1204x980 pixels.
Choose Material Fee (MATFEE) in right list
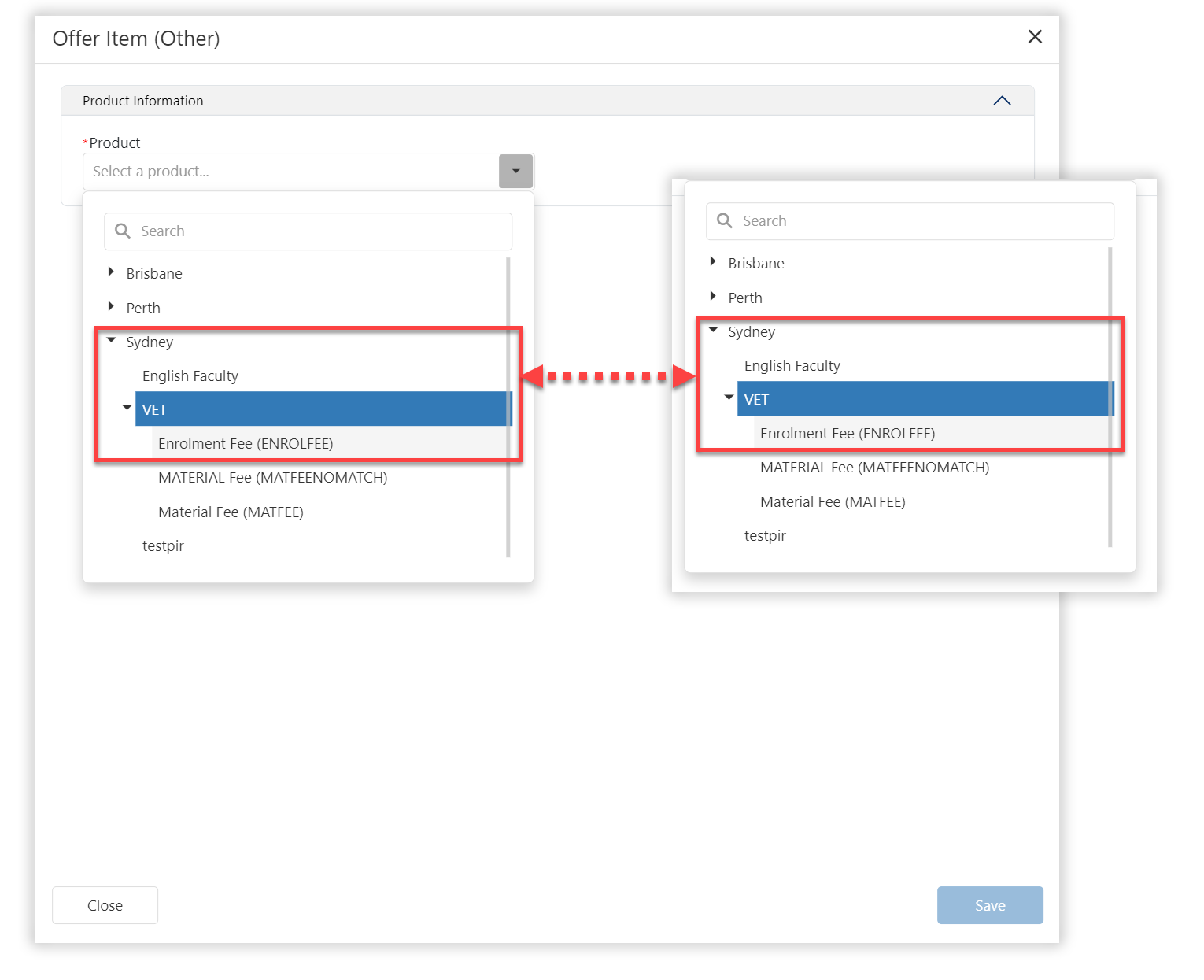pos(833,502)
